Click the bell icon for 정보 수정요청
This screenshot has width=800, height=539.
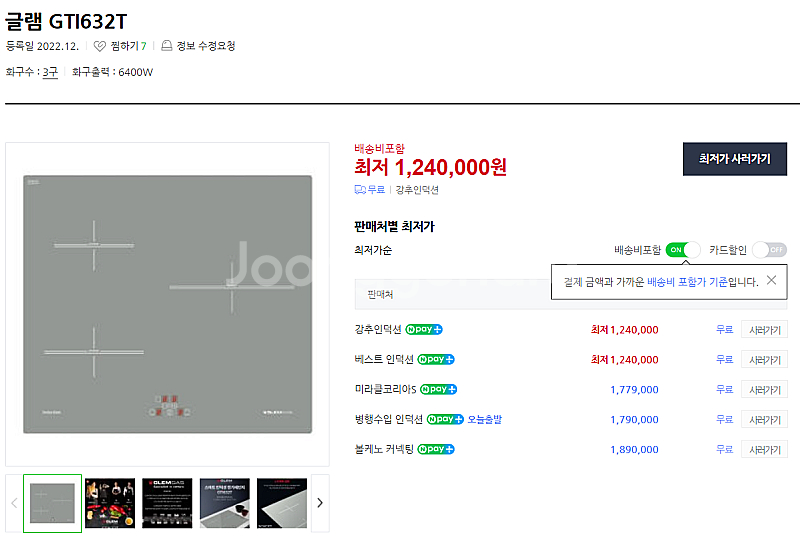[167, 46]
